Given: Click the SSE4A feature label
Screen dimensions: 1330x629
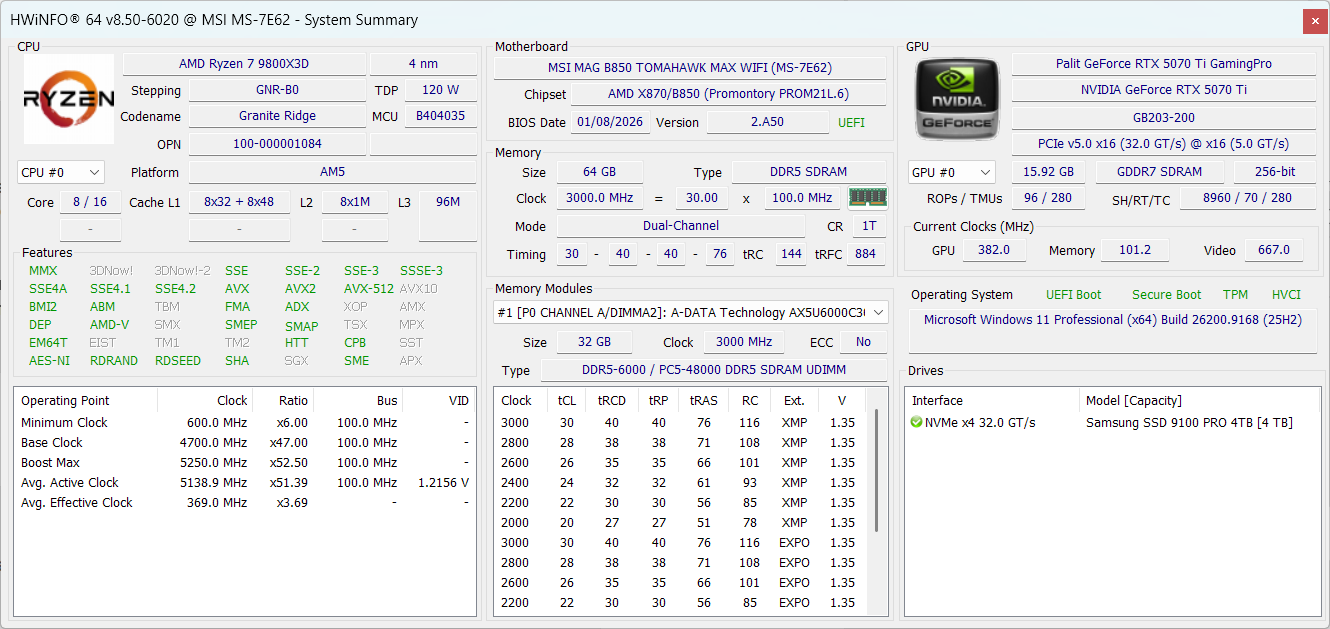Looking at the screenshot, I should pyautogui.click(x=48, y=289).
